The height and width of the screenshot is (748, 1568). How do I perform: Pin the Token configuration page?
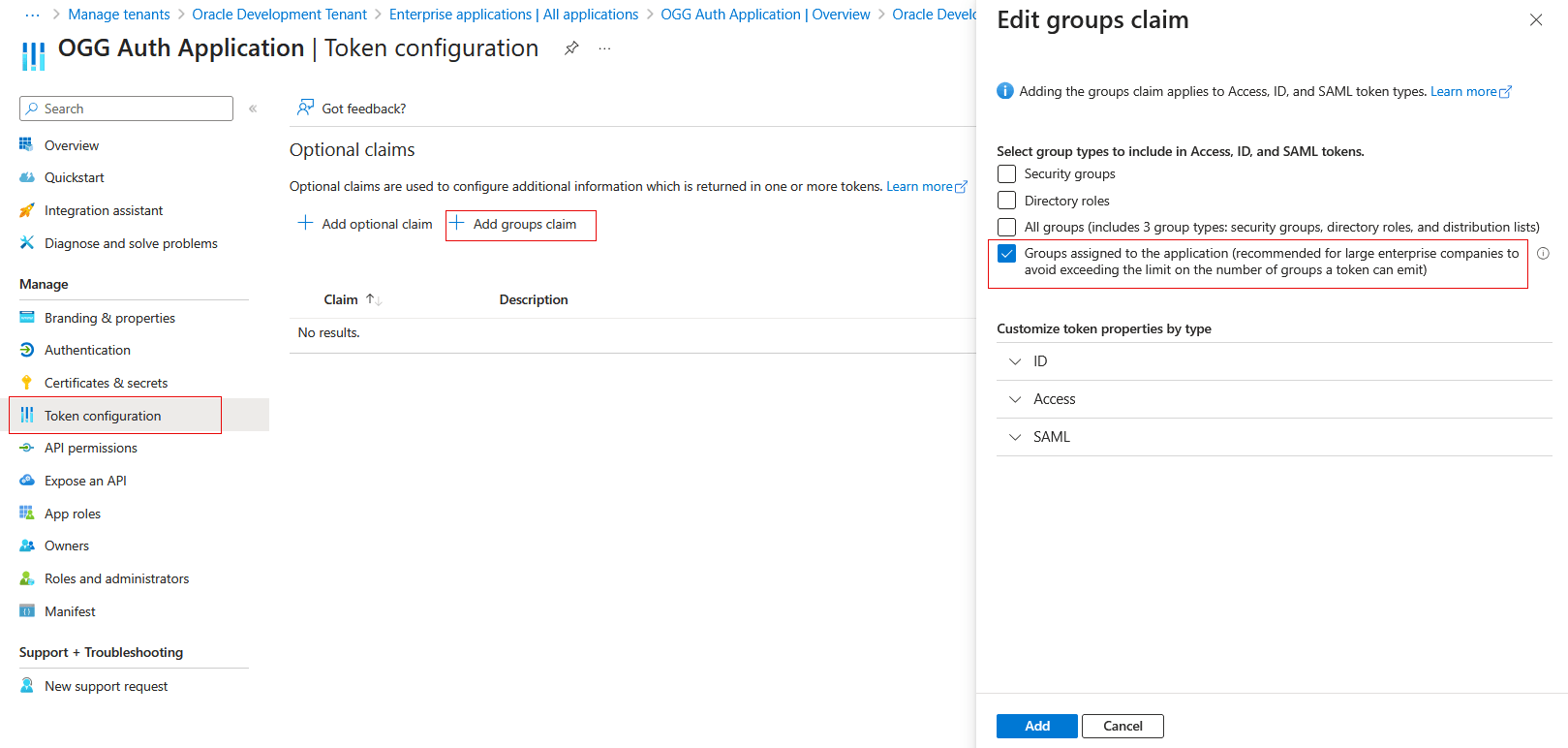(x=571, y=48)
